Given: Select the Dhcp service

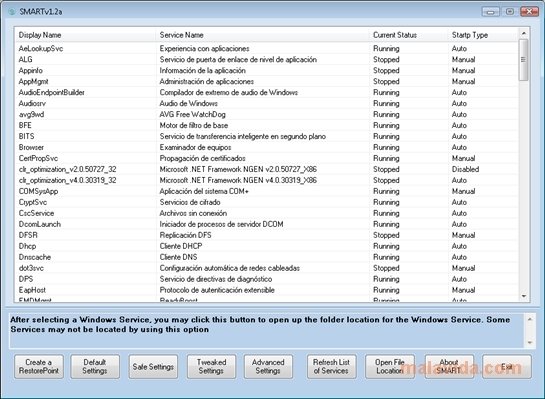Looking at the screenshot, I should click(267, 246).
